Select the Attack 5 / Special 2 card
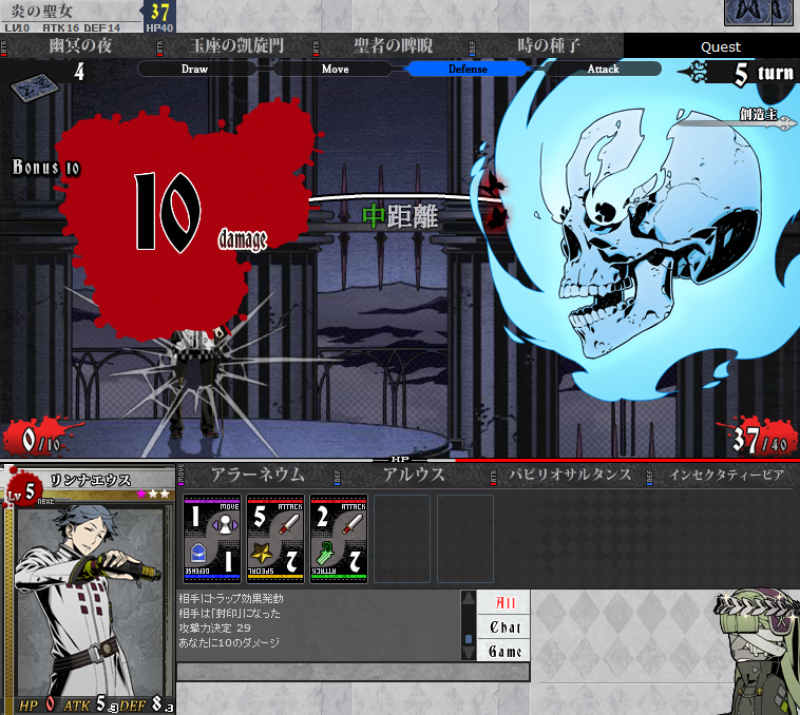Image resolution: width=800 pixels, height=715 pixels. pyautogui.click(x=276, y=538)
